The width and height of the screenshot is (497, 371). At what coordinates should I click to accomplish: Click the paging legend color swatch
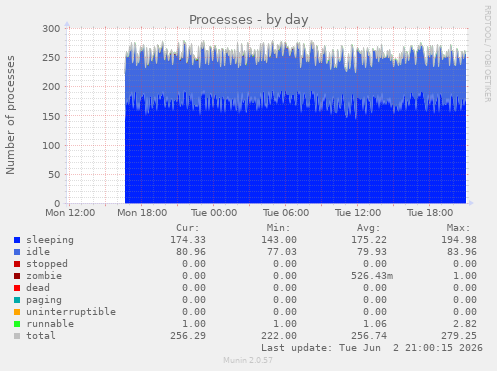(x=17, y=300)
